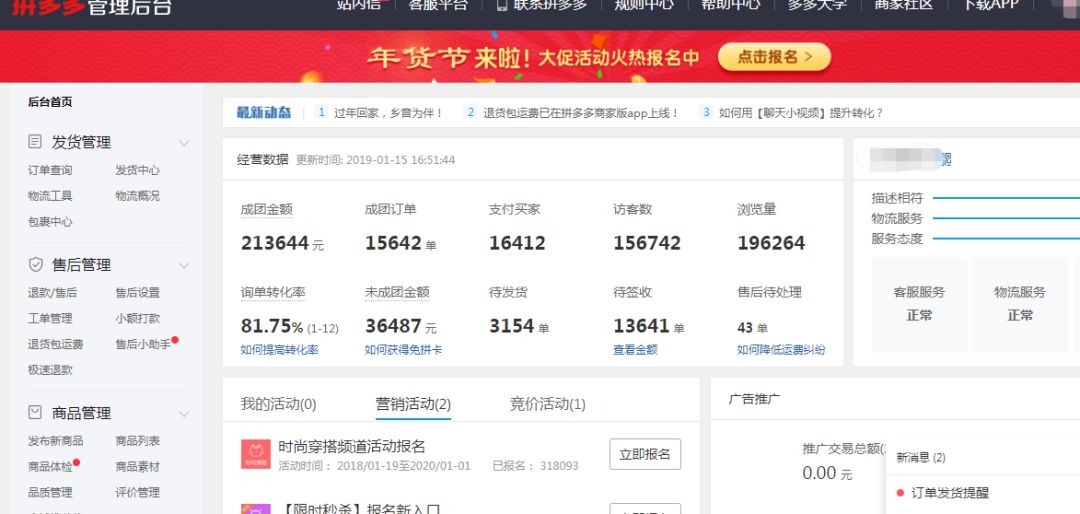
Task: Click the 成团订单 value 15642
Action: pos(393,243)
